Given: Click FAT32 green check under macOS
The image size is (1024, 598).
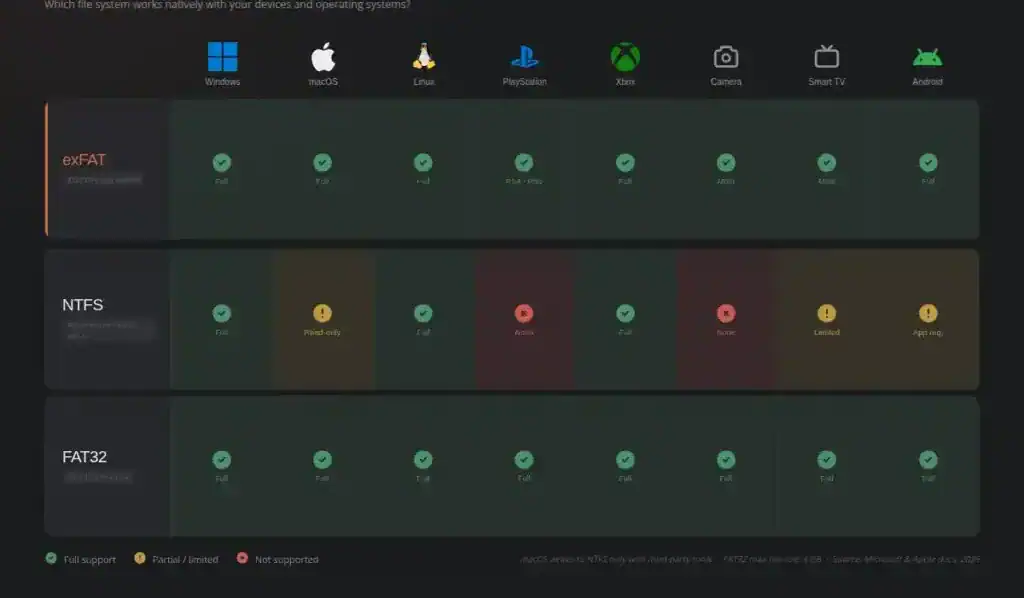Looking at the screenshot, I should pyautogui.click(x=322, y=460).
